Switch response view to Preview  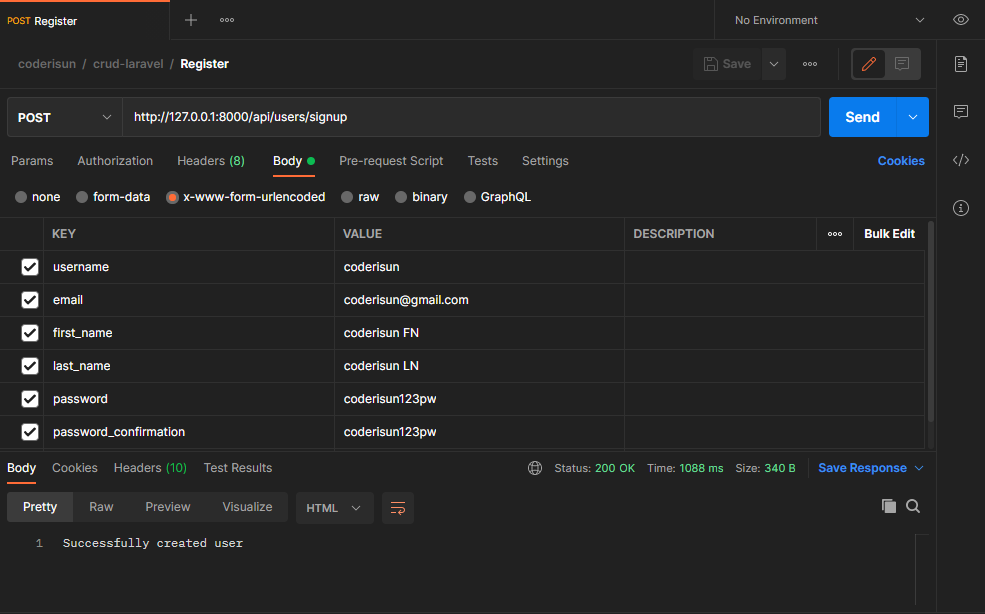[168, 507]
